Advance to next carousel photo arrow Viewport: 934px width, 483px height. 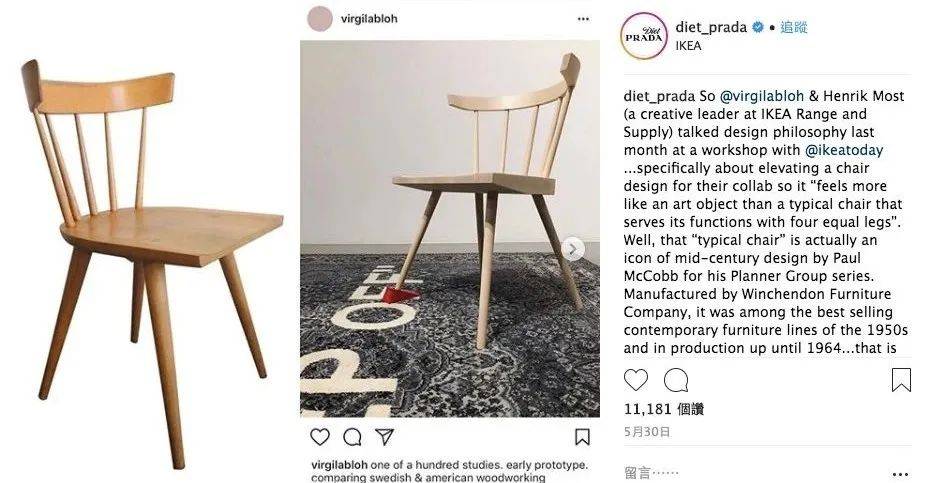click(x=573, y=249)
